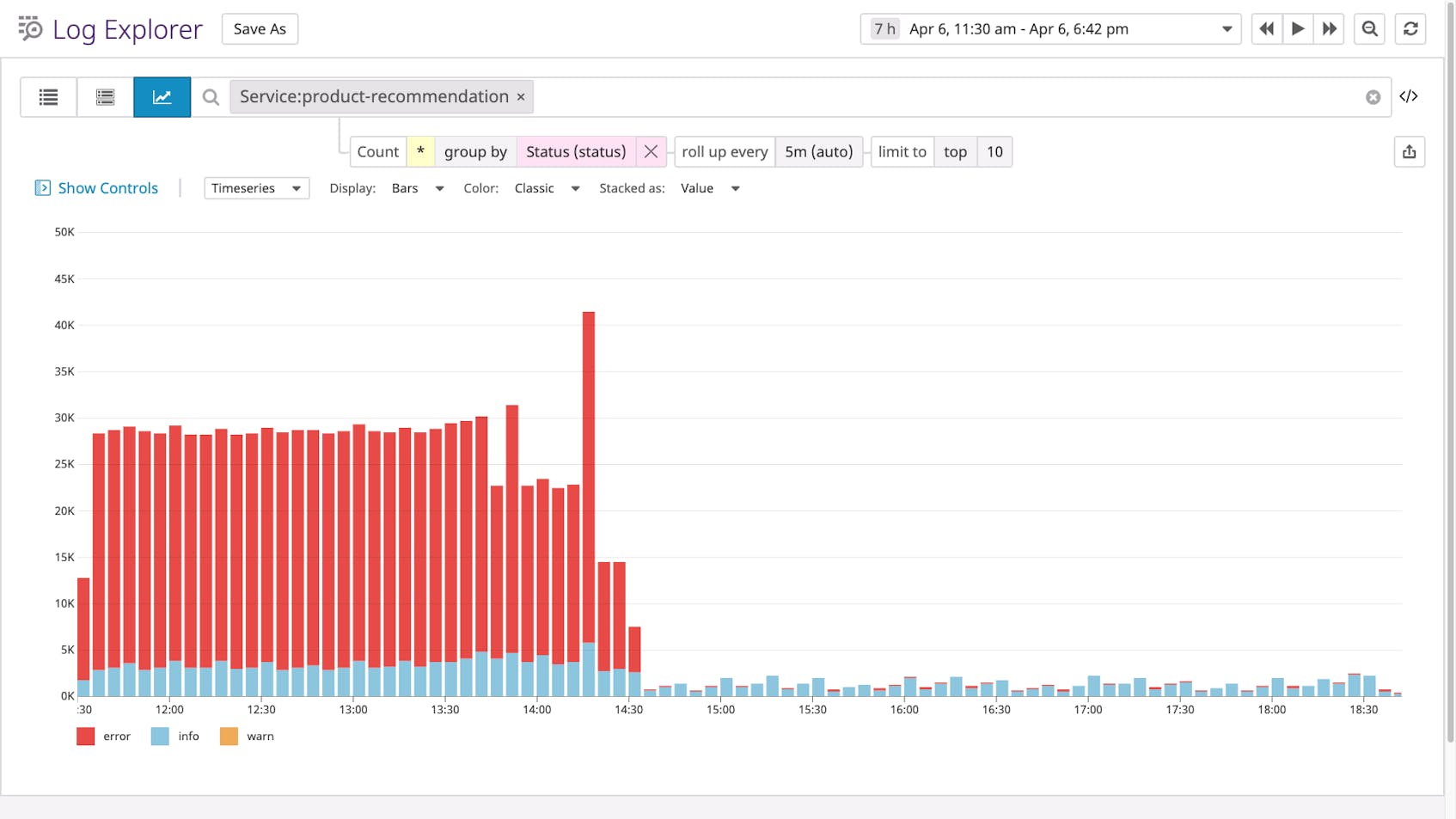Open the time range dropdown

[1227, 28]
